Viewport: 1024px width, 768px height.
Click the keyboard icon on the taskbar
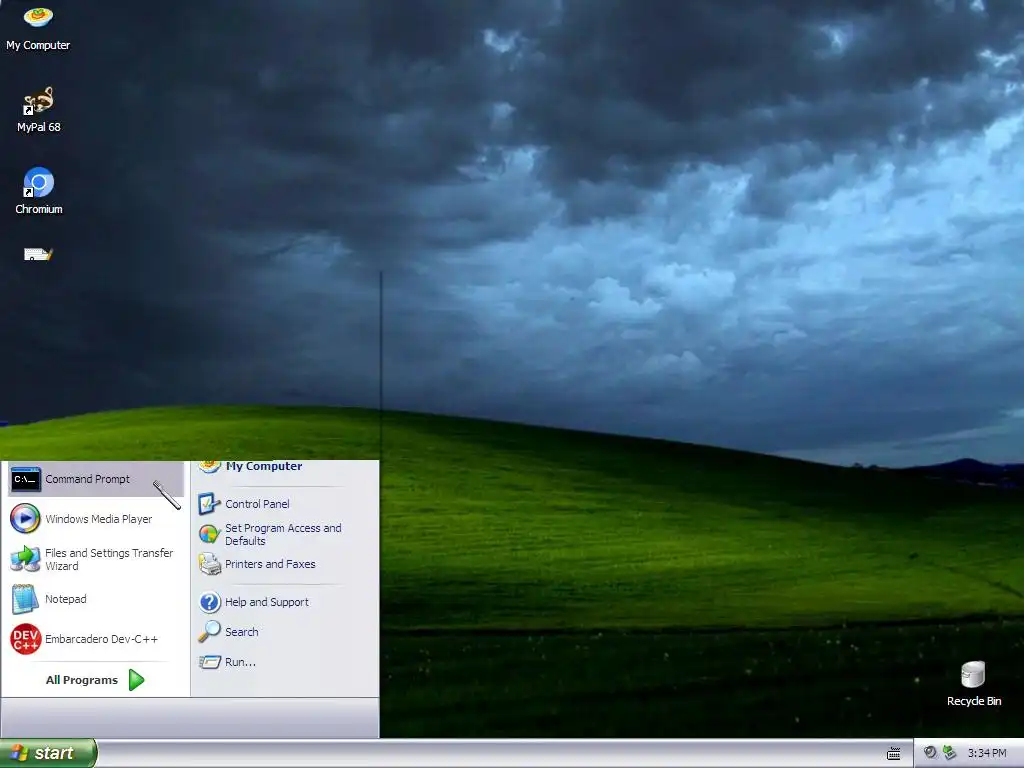(894, 754)
